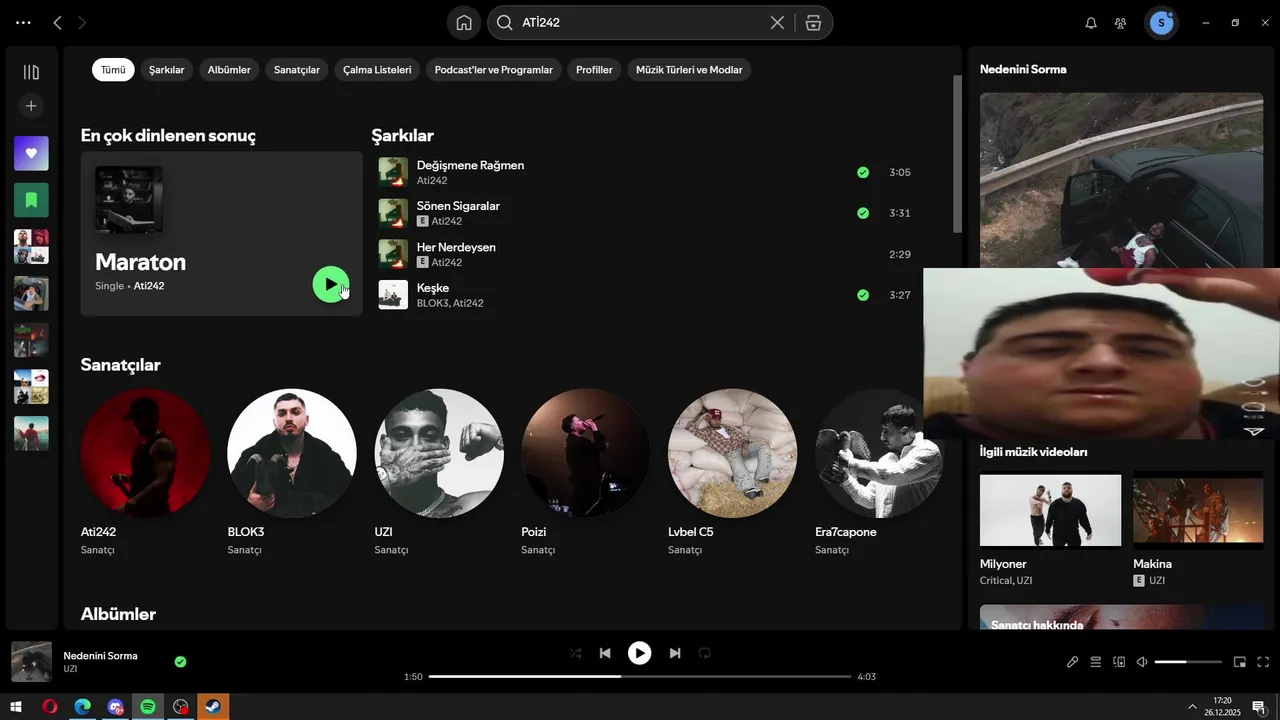Open the Browse icon in search bar
The height and width of the screenshot is (720, 1280).
813,23
